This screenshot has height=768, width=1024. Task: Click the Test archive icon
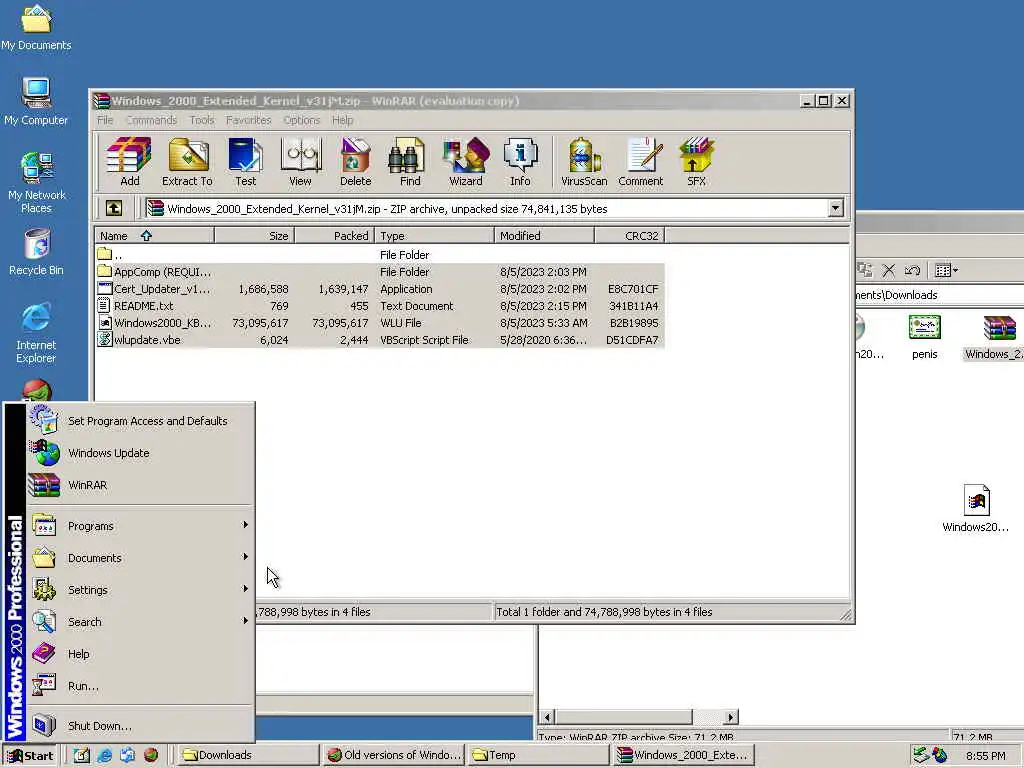click(246, 162)
